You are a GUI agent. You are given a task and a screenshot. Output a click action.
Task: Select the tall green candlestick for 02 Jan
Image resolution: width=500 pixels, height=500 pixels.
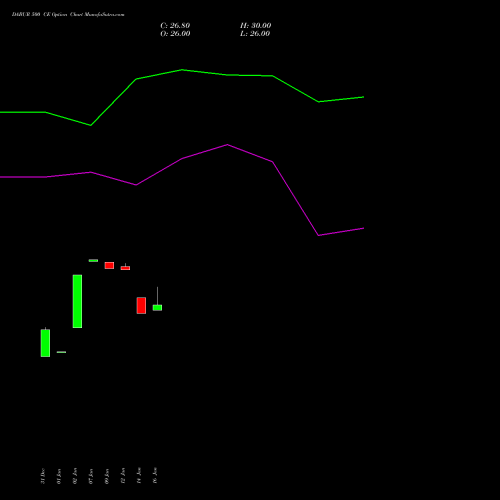coord(77,301)
